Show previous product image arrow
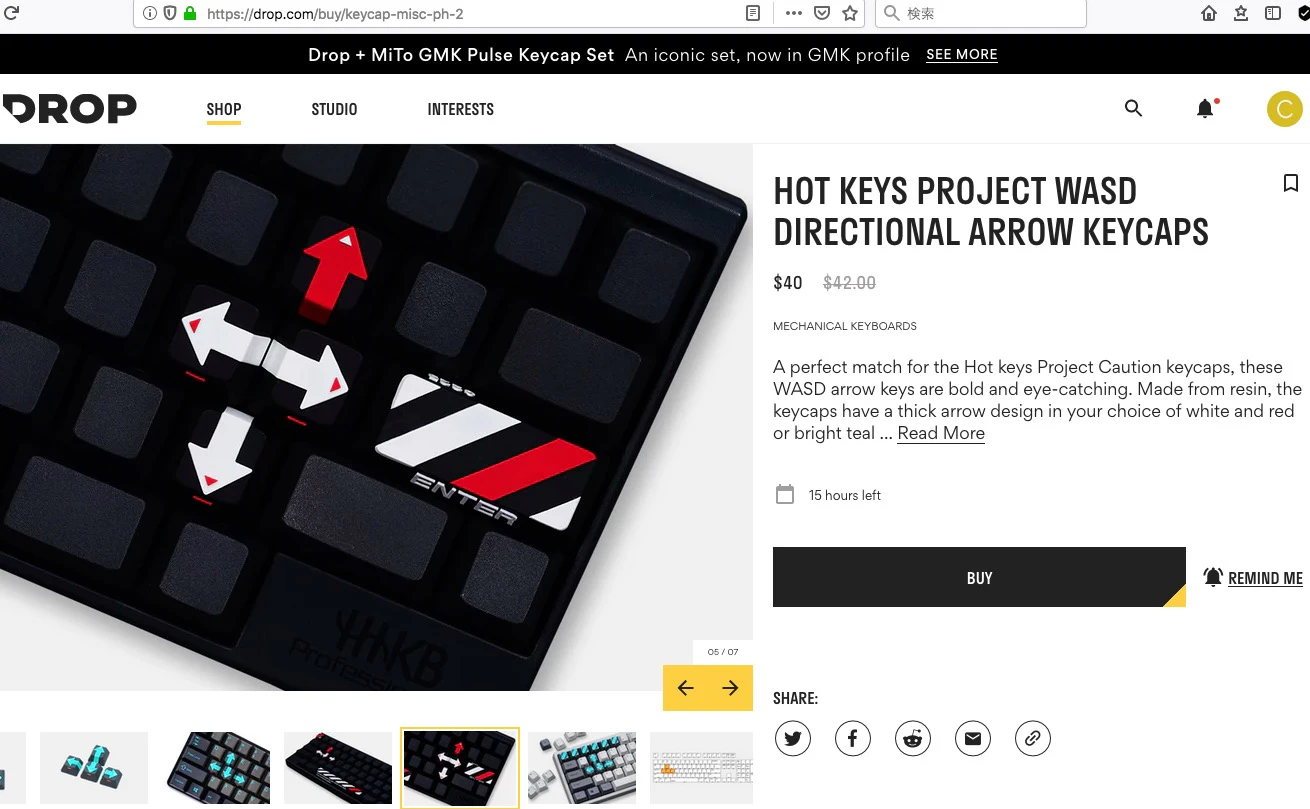The height and width of the screenshot is (809, 1310). pyautogui.click(x=685, y=688)
